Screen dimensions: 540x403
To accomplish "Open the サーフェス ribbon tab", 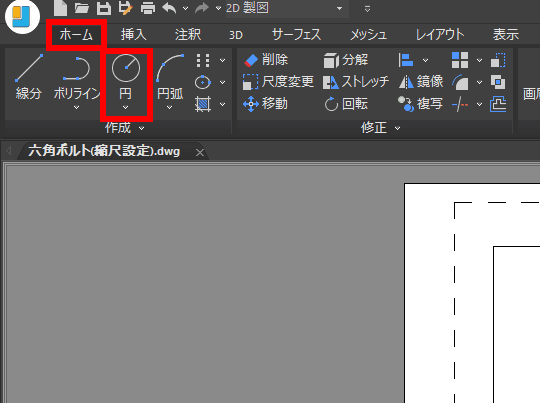I will 296,34.
